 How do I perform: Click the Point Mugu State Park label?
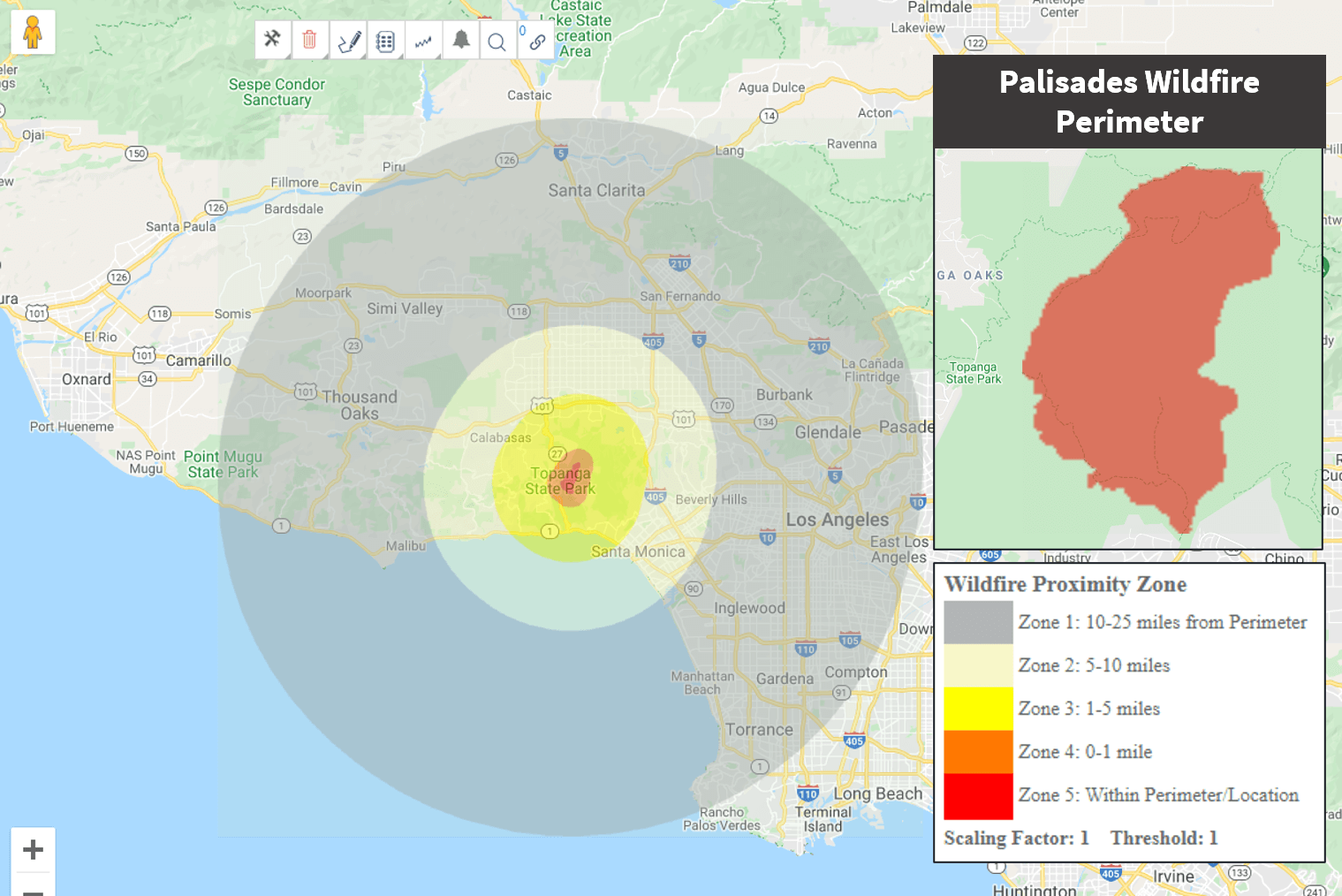coord(223,464)
